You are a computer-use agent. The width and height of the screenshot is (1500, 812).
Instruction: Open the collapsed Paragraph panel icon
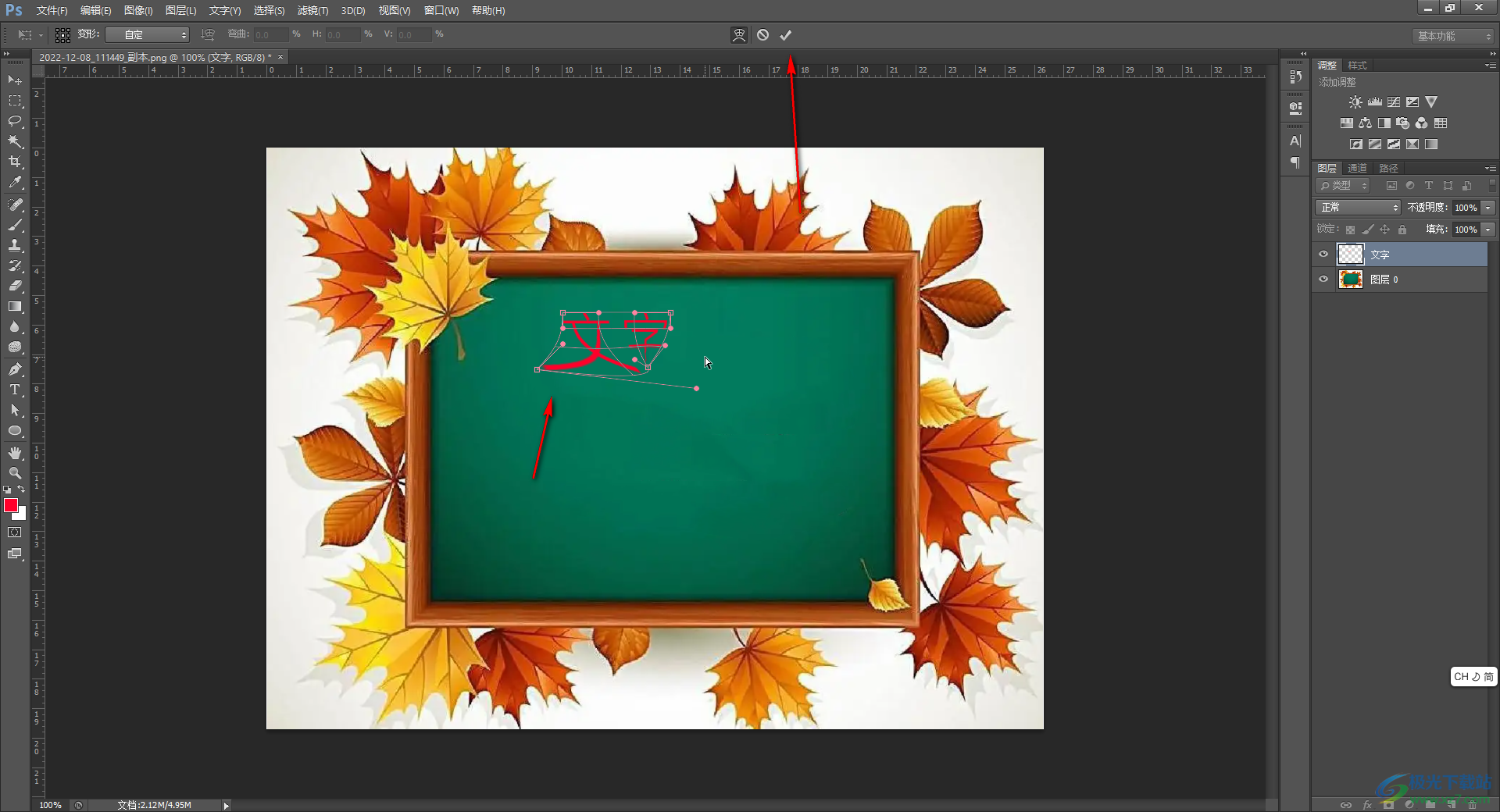coord(1295,162)
